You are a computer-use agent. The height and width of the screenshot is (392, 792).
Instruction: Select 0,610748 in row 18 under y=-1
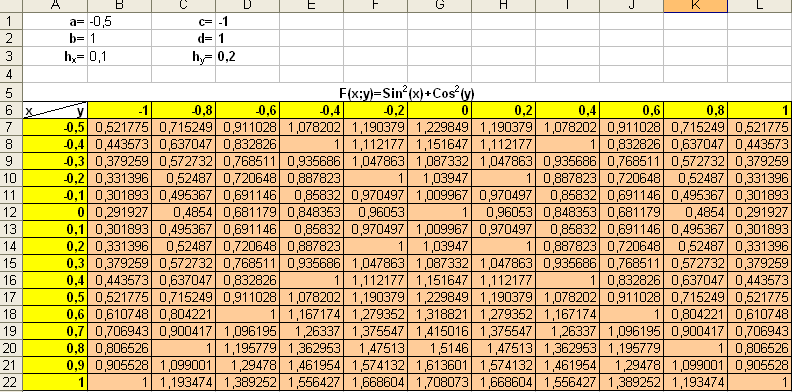click(x=120, y=314)
